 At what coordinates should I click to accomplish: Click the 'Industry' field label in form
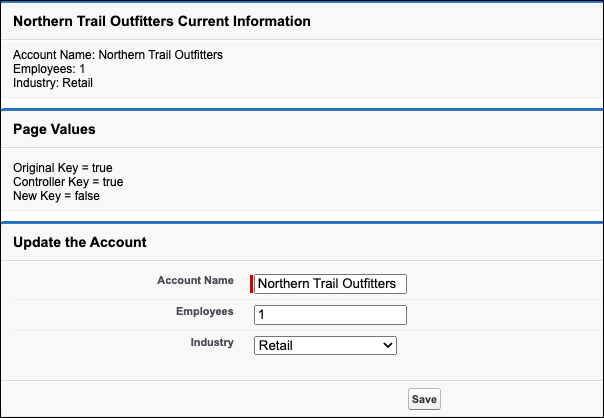[x=212, y=342]
